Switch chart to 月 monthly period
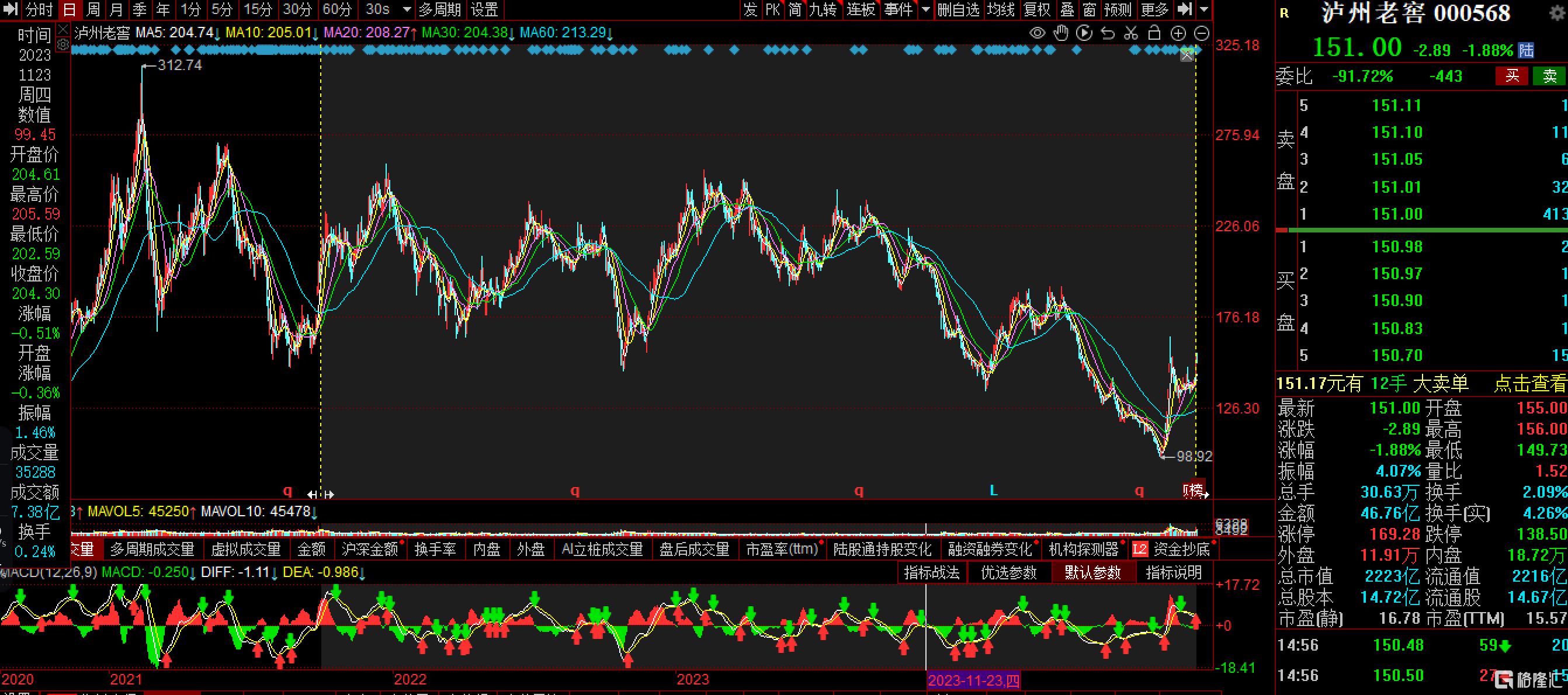 pos(116,9)
